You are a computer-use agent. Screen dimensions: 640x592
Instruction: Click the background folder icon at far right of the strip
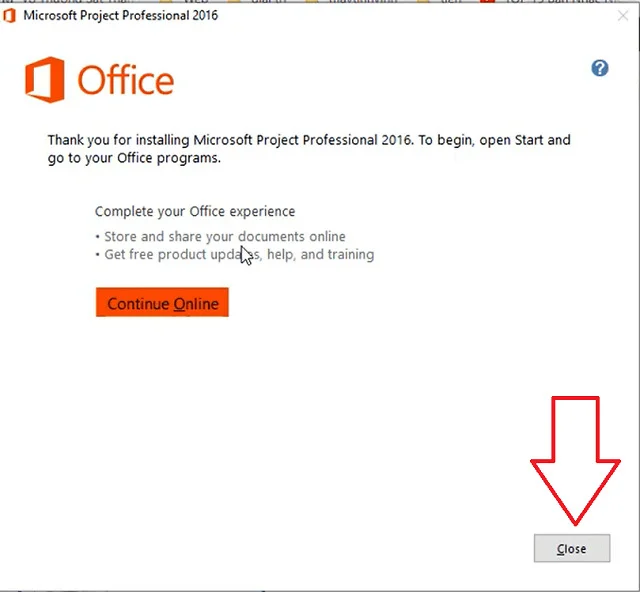[x=424, y=1]
